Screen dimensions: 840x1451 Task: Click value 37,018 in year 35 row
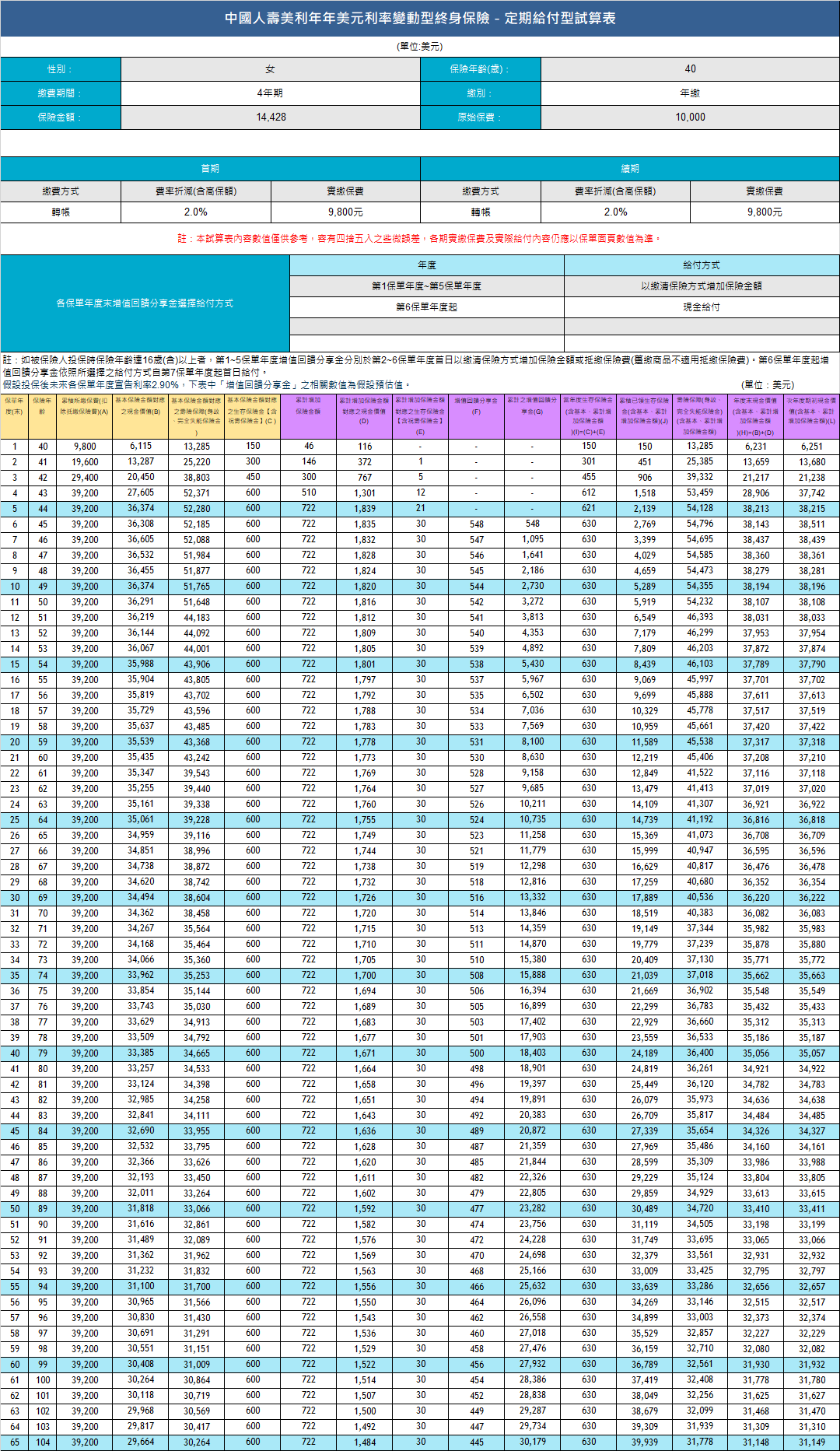[700, 976]
